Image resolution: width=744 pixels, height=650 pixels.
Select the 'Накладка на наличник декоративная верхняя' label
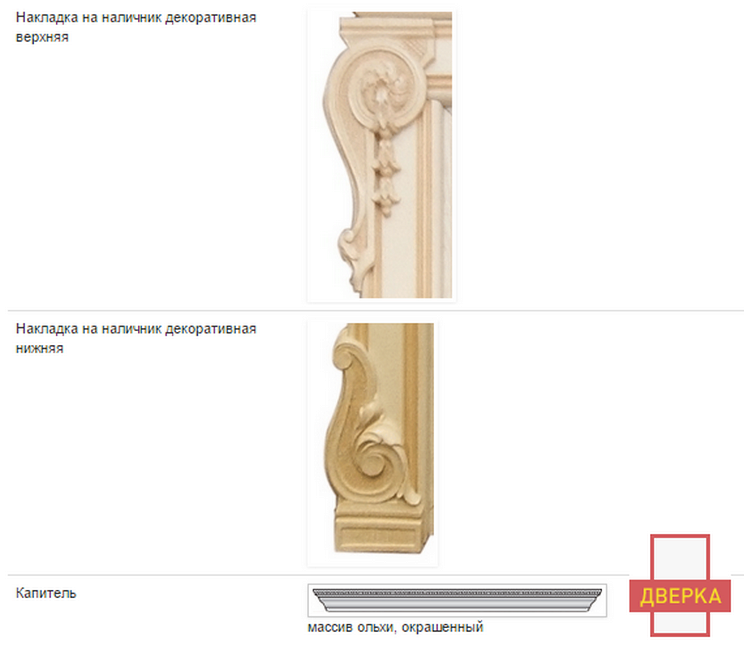[x=136, y=27]
